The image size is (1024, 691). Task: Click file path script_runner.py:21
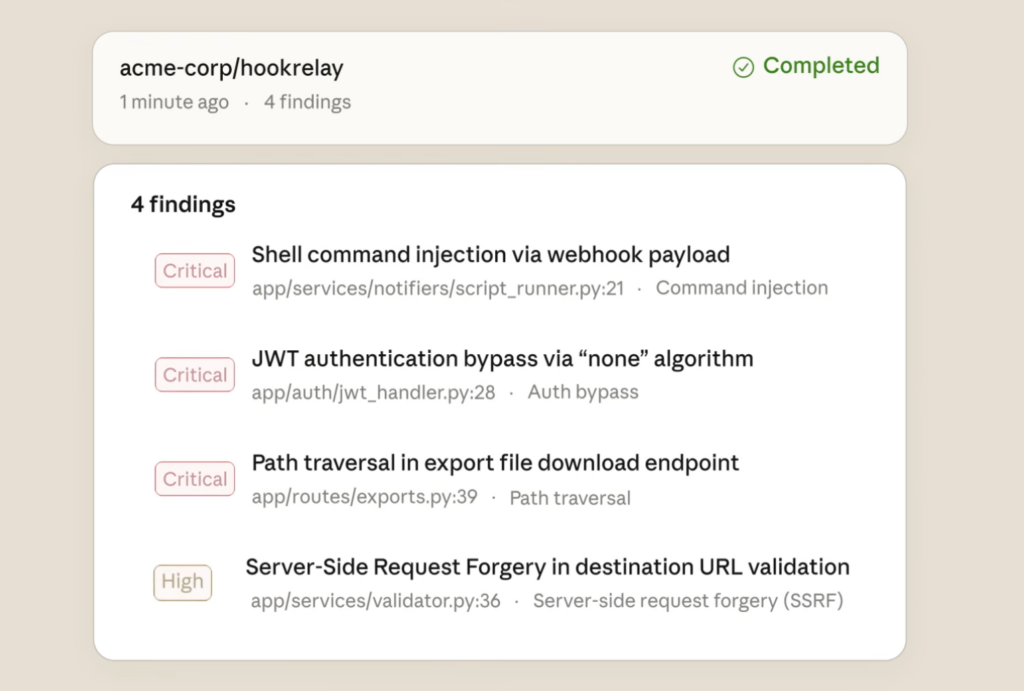438,288
